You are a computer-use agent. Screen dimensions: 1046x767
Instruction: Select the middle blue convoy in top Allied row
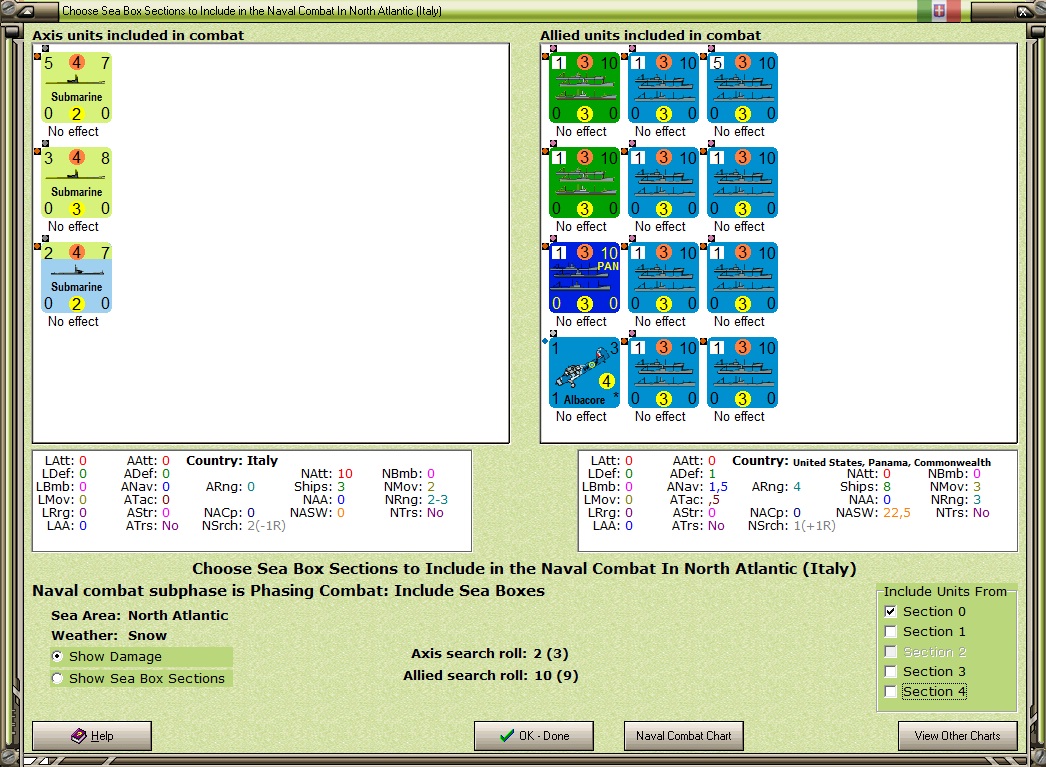coord(663,87)
